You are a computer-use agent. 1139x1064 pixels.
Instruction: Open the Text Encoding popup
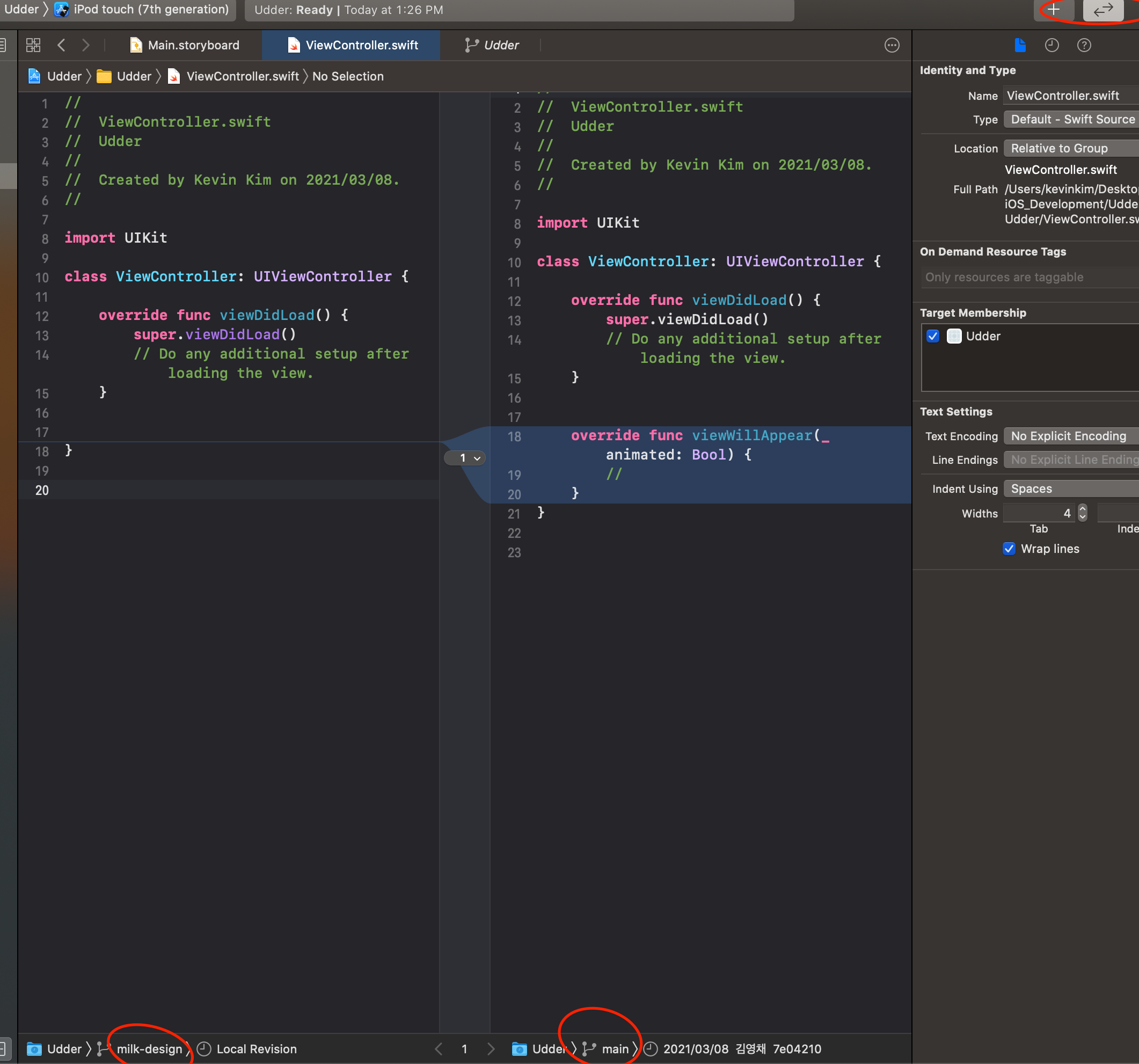[1071, 436]
